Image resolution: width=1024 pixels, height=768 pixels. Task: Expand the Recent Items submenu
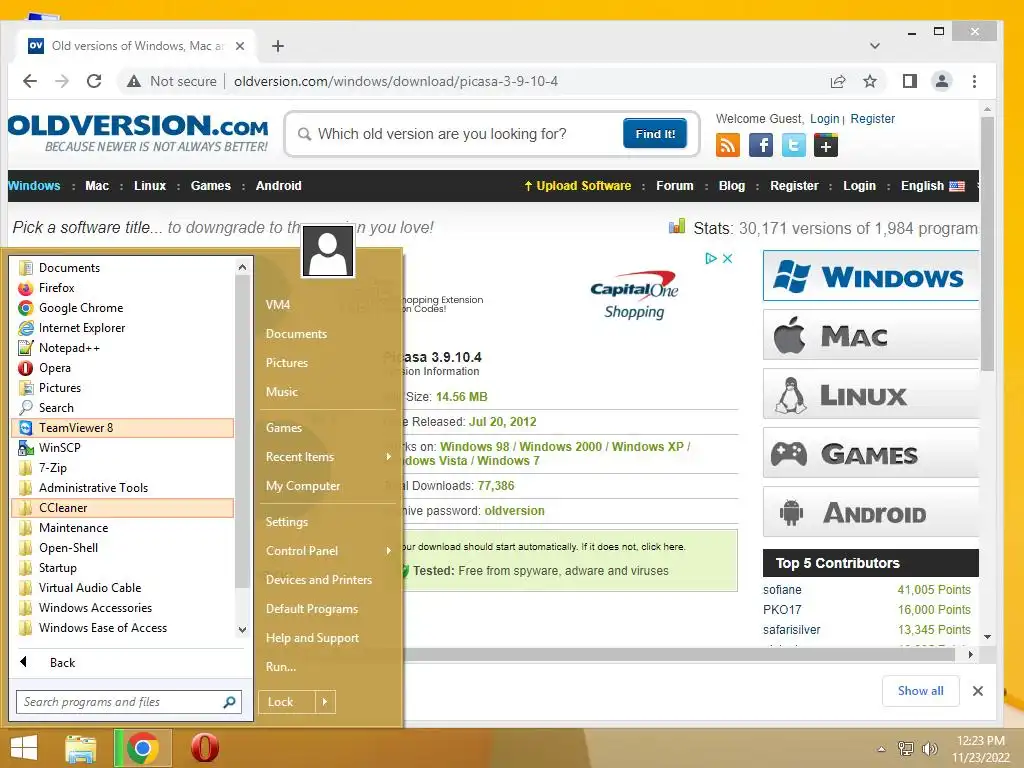[328, 457]
